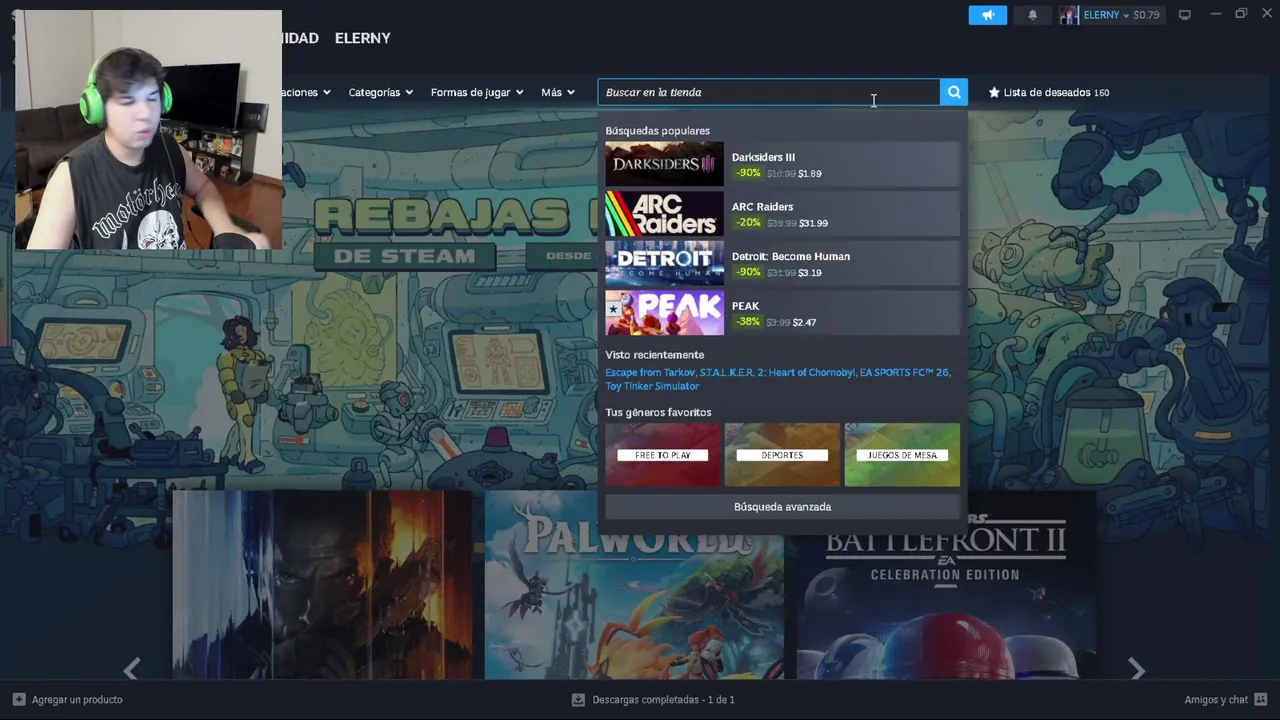The height and width of the screenshot is (720, 1280).
Task: Expand the Más dropdown
Action: 558,92
